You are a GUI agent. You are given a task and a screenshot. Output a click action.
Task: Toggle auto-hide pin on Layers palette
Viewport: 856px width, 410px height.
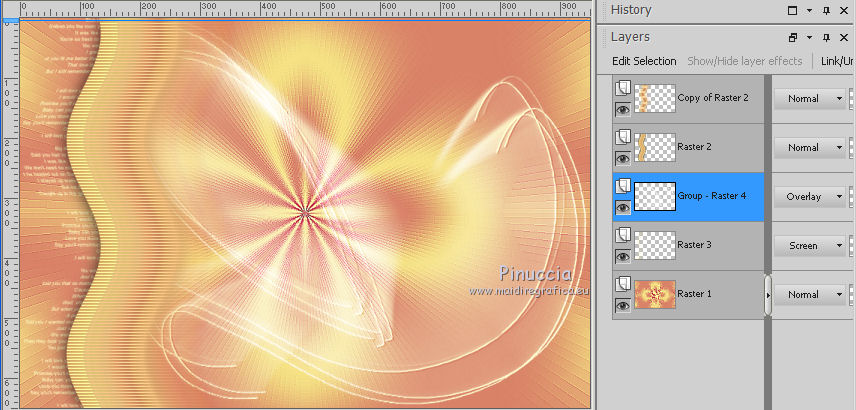(827, 38)
